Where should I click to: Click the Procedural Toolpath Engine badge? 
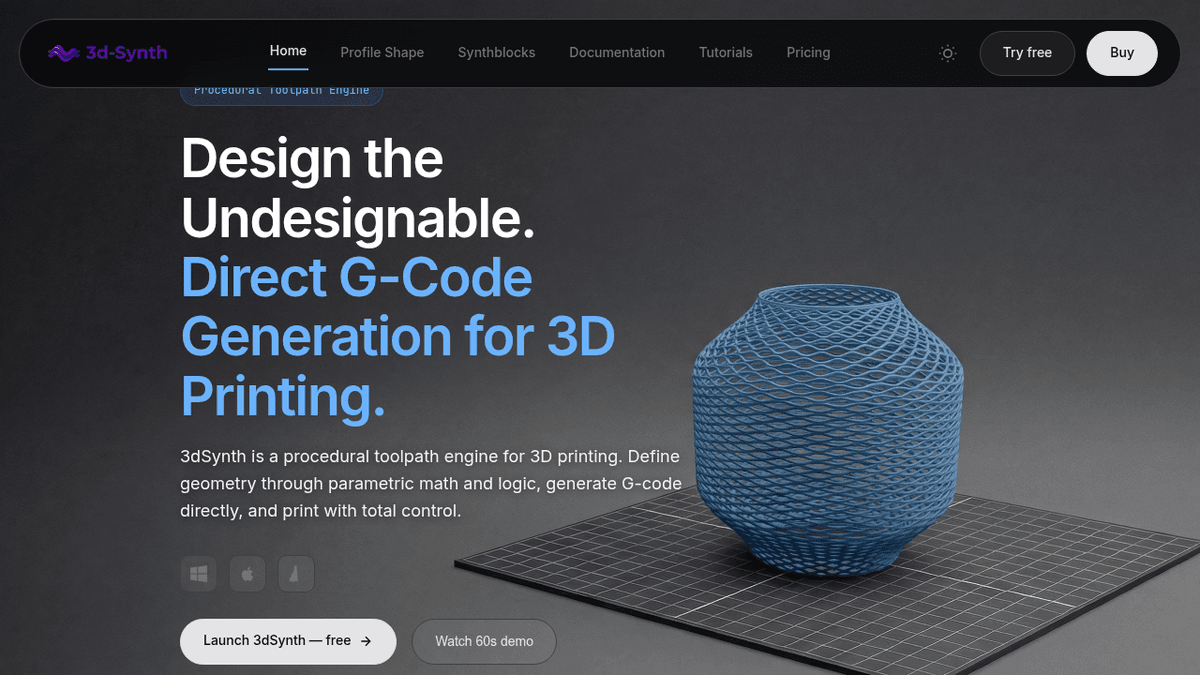[281, 90]
